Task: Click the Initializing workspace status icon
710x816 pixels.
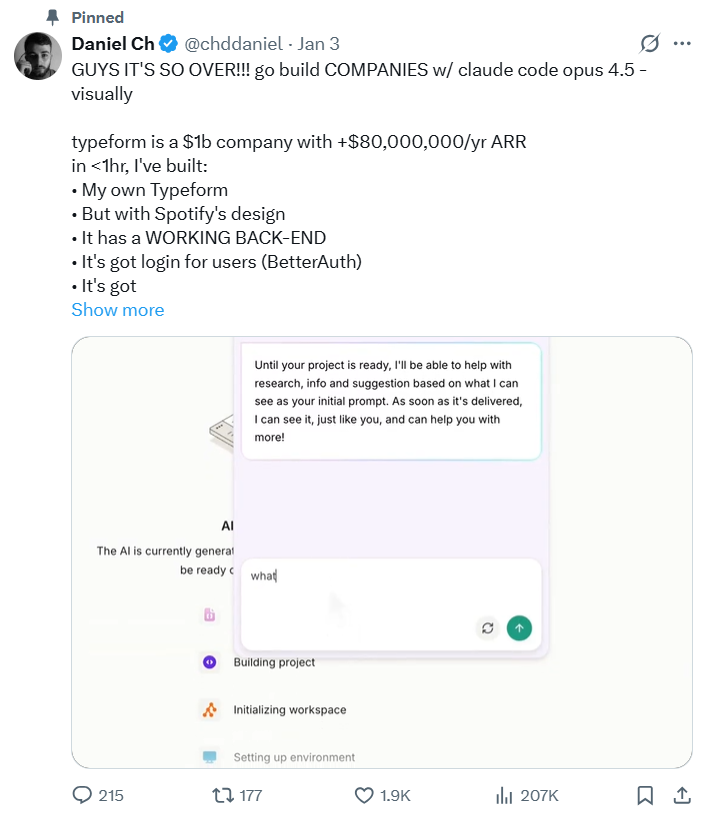Action: click(210, 710)
